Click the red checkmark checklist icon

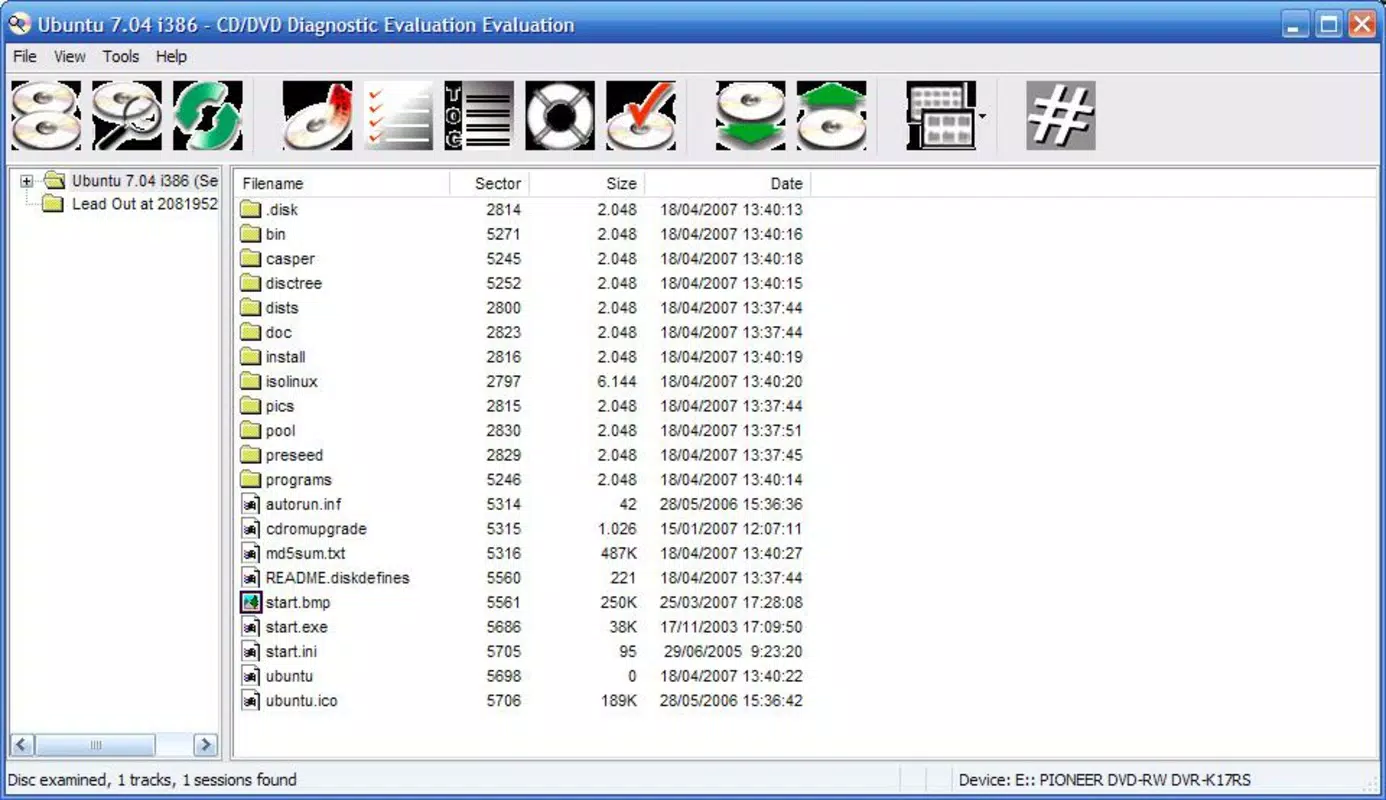(399, 116)
